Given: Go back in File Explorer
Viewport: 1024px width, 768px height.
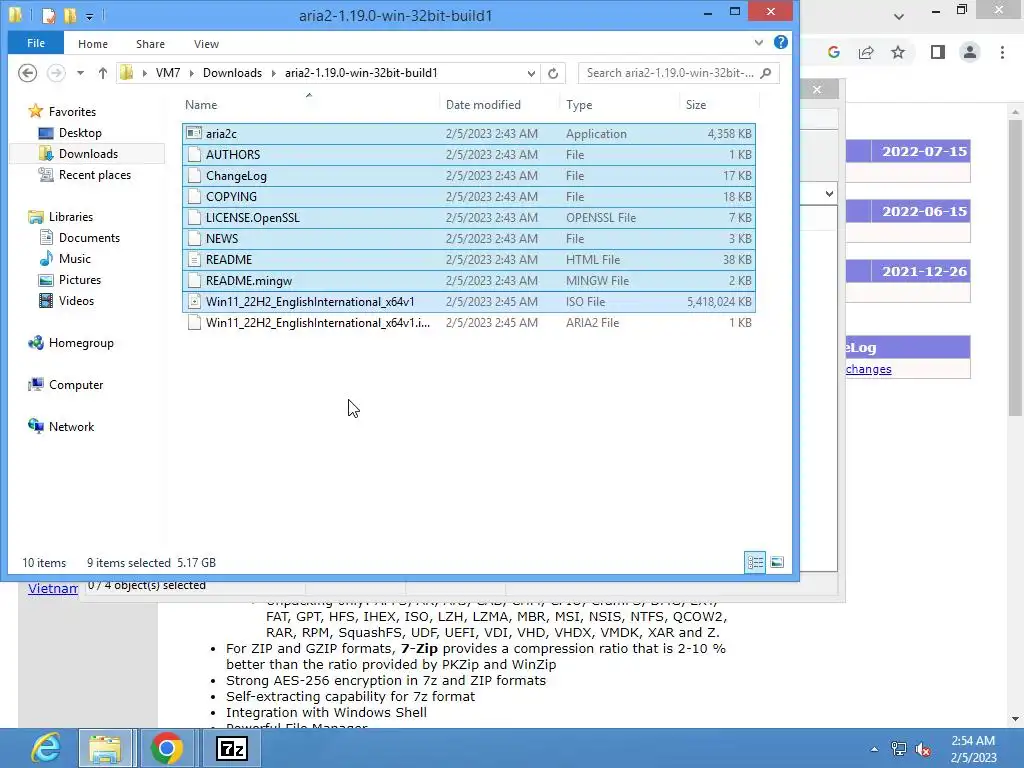Looking at the screenshot, I should point(27,72).
